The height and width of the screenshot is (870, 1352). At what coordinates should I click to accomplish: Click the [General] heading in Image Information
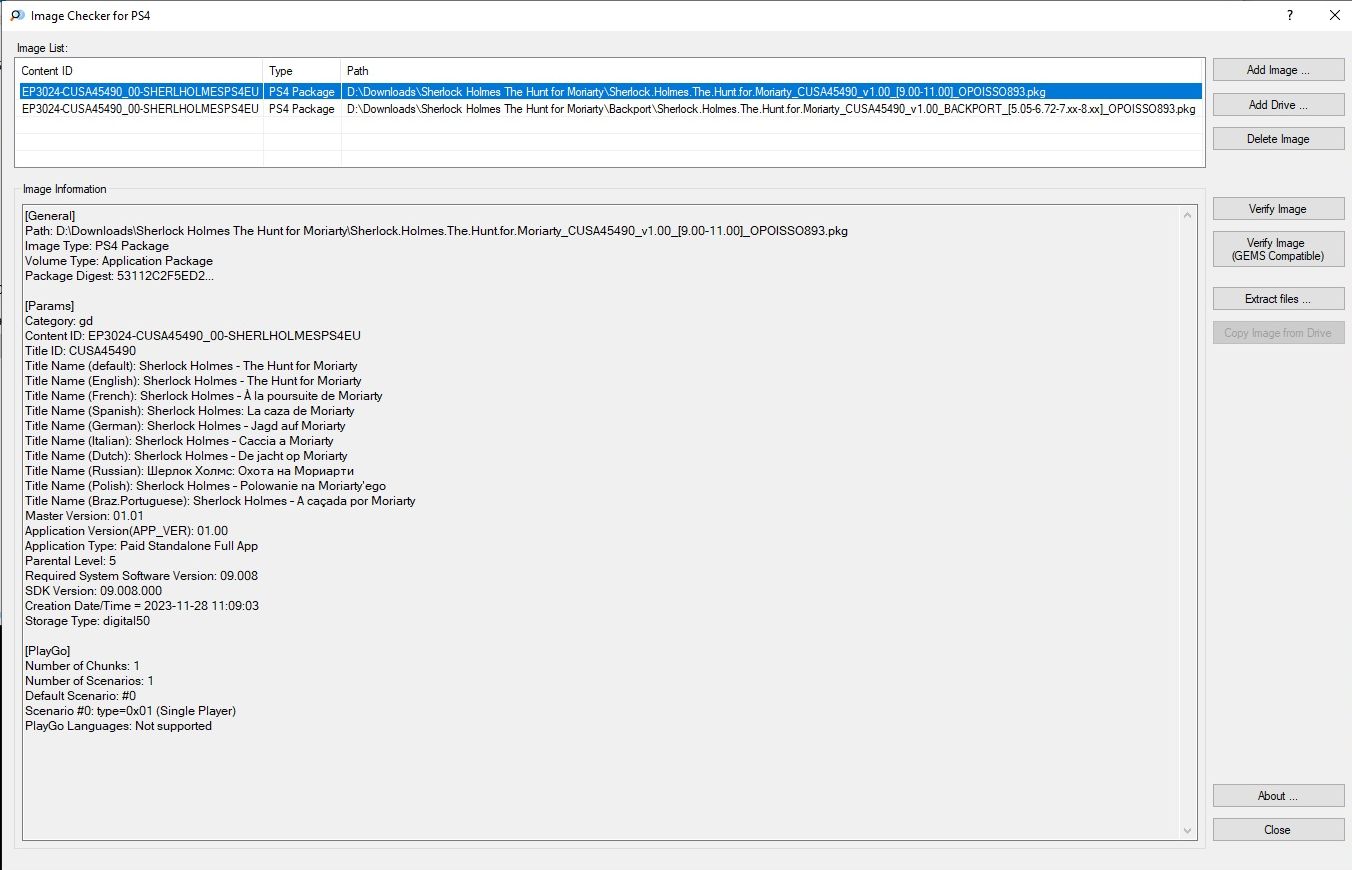click(x=50, y=216)
